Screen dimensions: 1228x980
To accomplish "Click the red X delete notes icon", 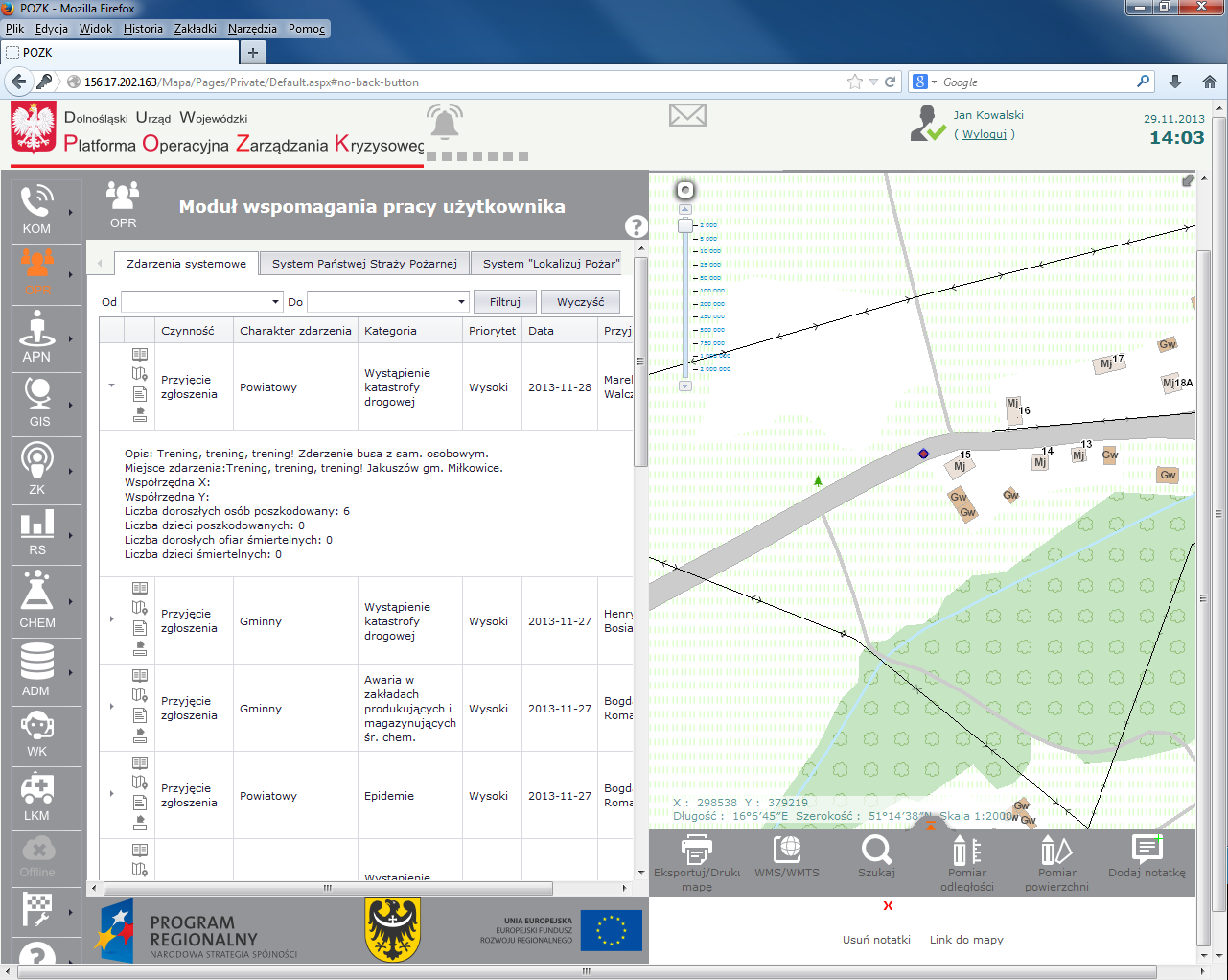I will pyautogui.click(x=888, y=905).
